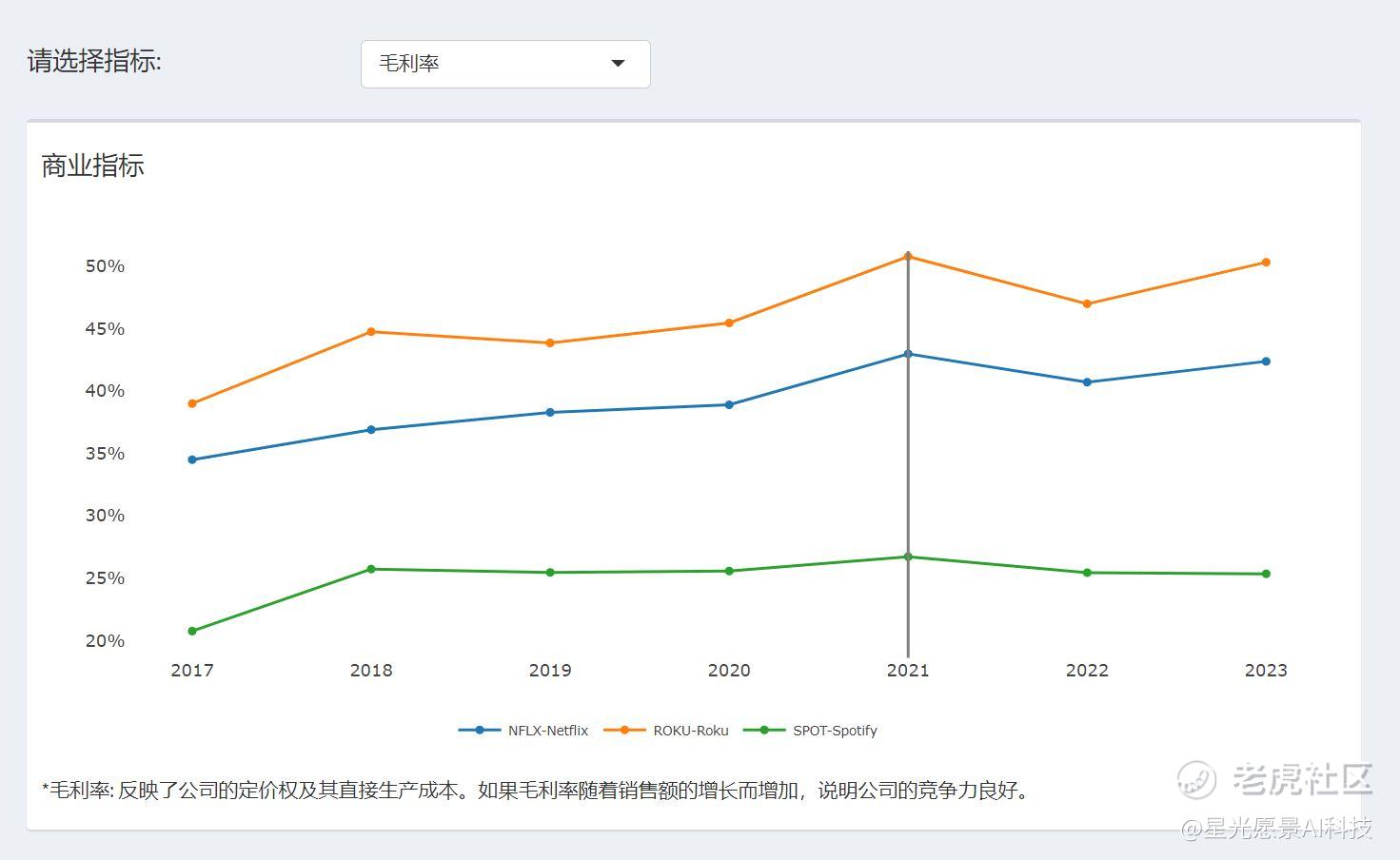Click Netflix's 2023 data point
1400x860 pixels.
click(1266, 362)
